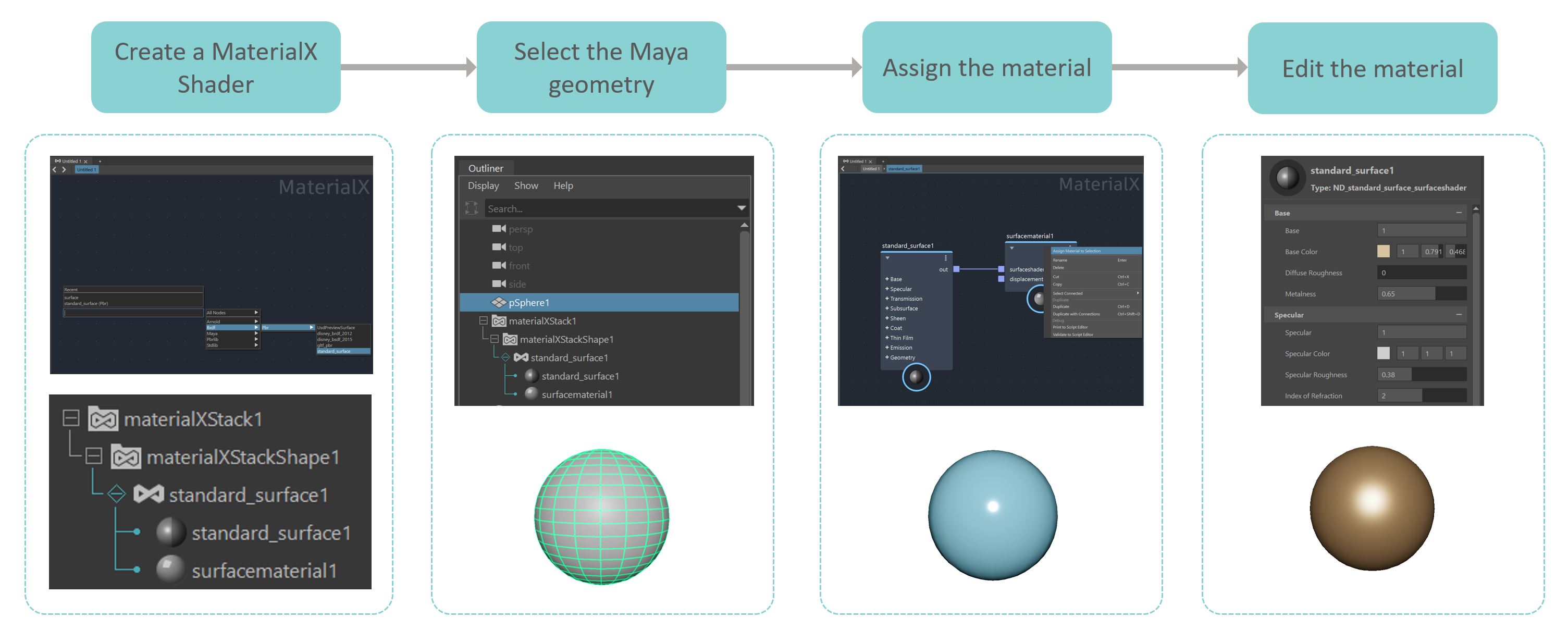1568x643 pixels.
Task: Collapse materialXStack1 in the Outliner tree
Action: pos(483,320)
